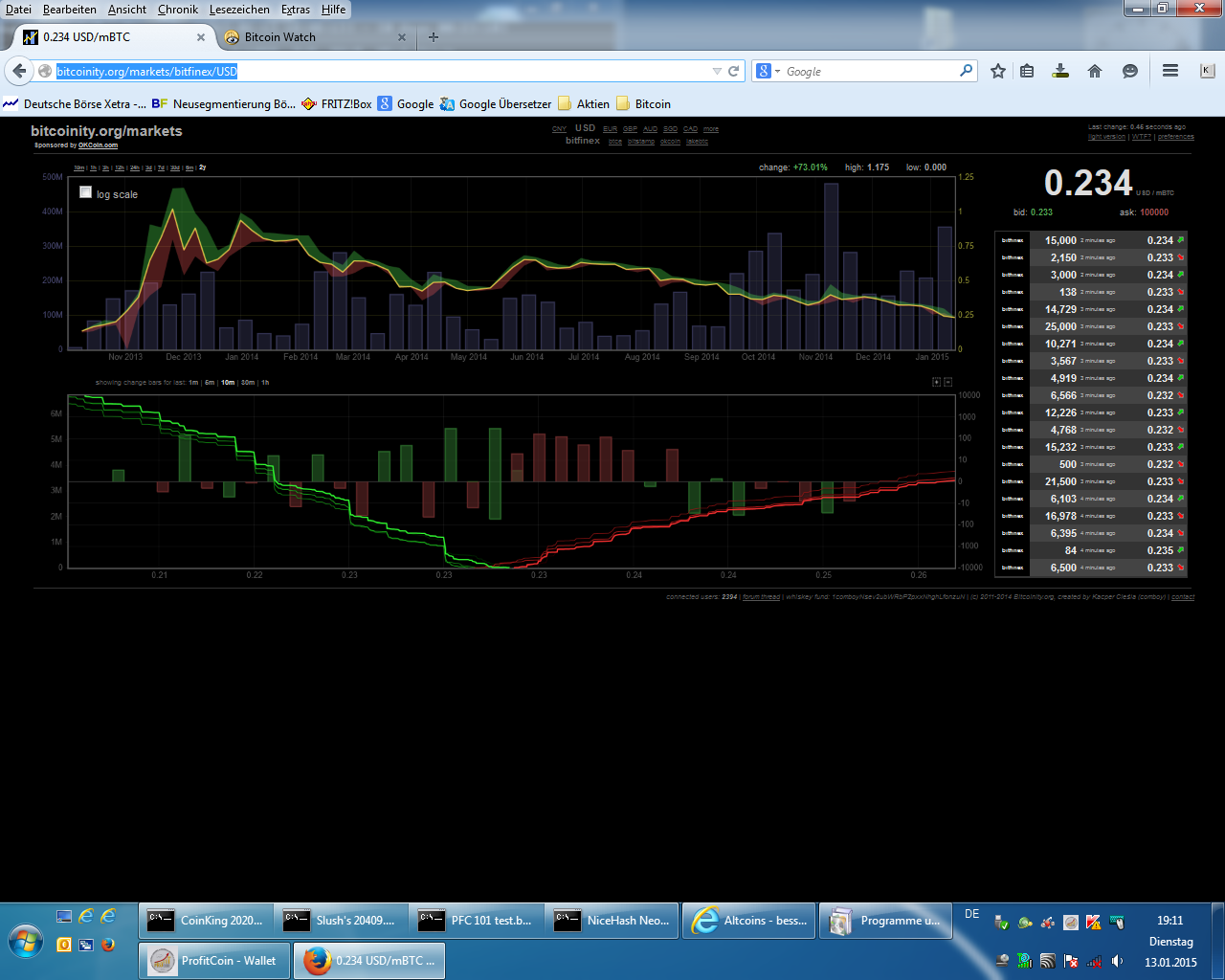Switch chart currency to EUR
The width and height of the screenshot is (1225, 980).
tap(610, 128)
